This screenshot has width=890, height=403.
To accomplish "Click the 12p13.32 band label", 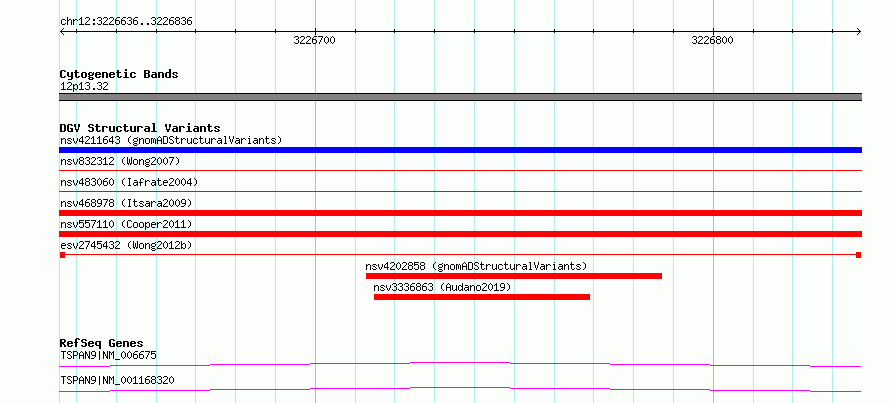I will 84,87.
